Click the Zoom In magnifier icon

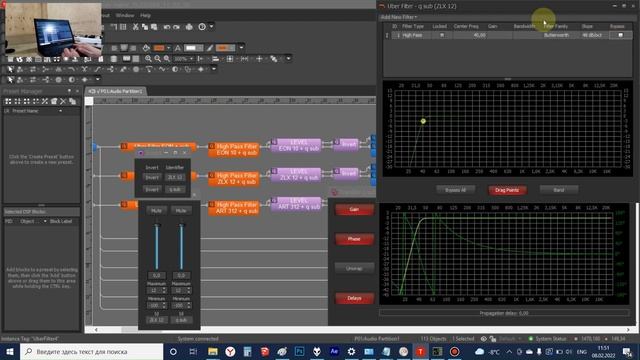click(148, 59)
